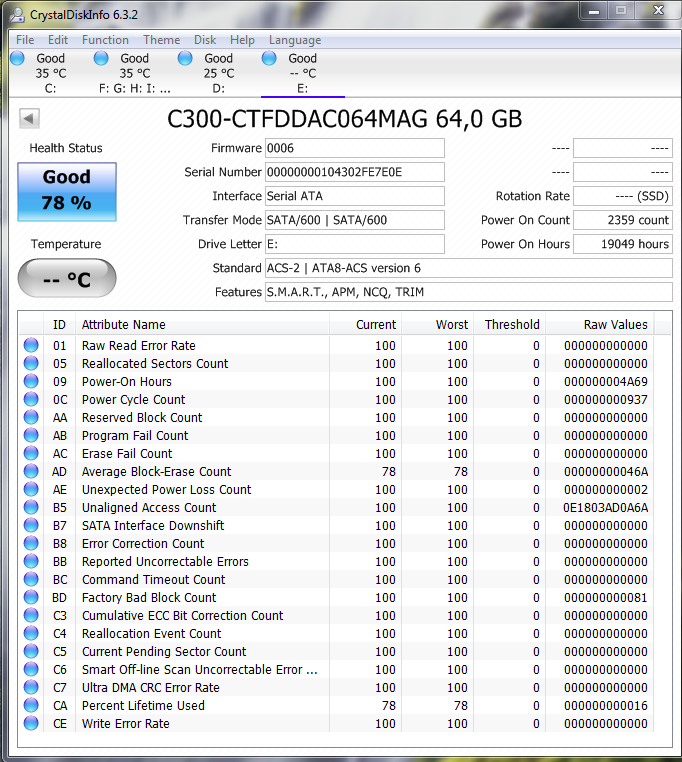Click status icon for Smart Off-line Scan row

pos(31,669)
